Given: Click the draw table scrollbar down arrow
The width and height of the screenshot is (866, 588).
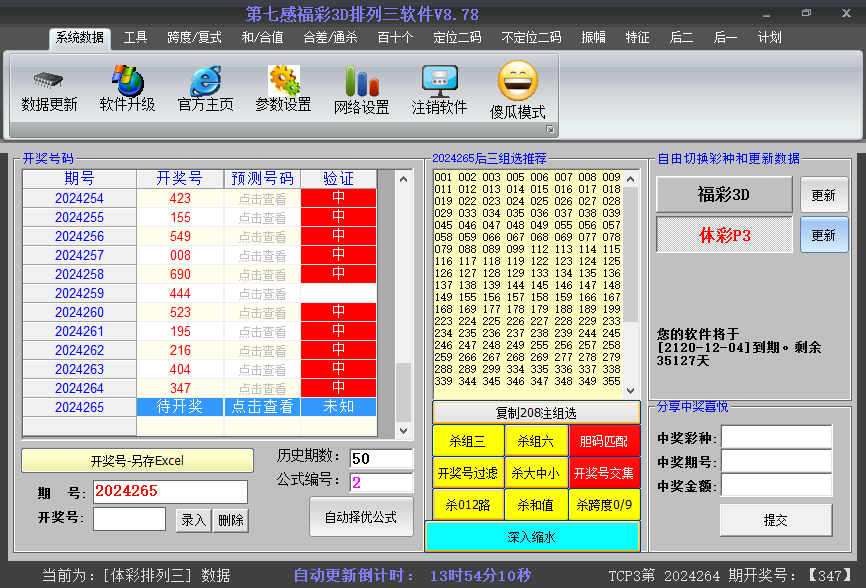Looking at the screenshot, I should (403, 431).
